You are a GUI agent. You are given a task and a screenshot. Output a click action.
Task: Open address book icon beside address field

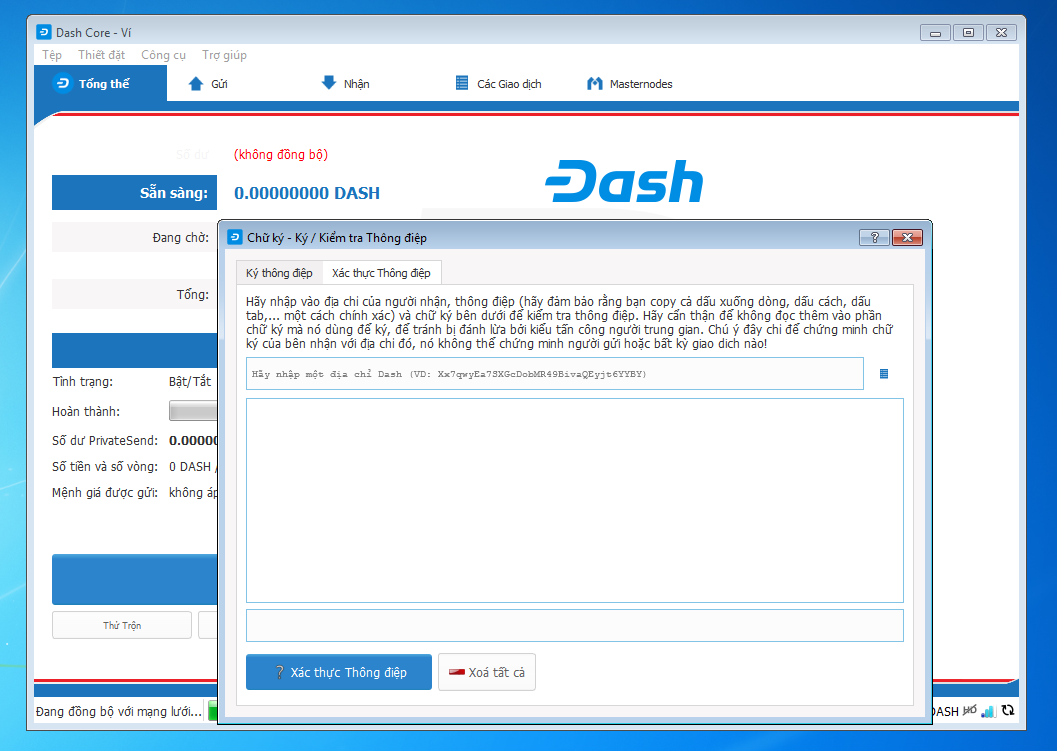pos(884,373)
